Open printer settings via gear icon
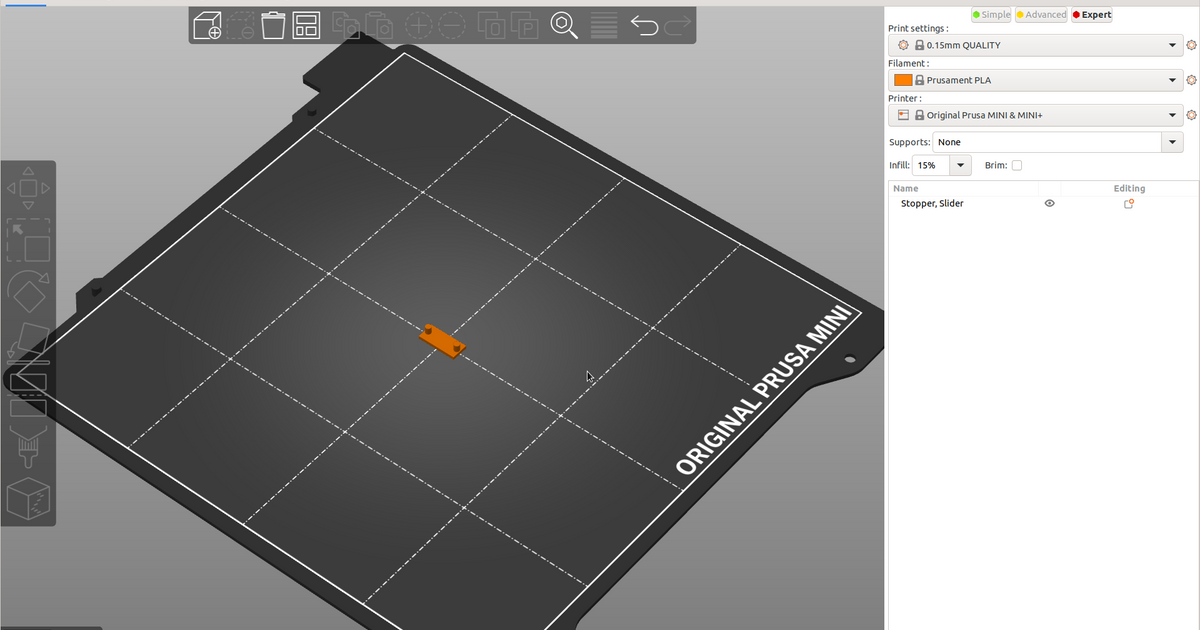This screenshot has width=1200, height=630. click(1191, 114)
